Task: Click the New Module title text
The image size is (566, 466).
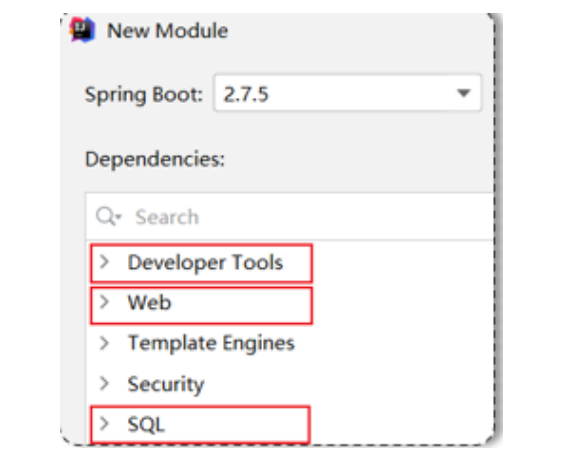Action: (167, 30)
